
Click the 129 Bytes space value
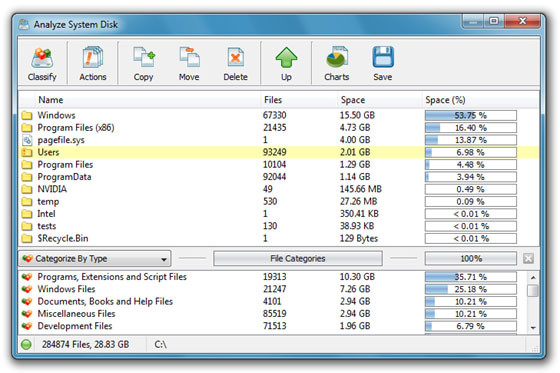[x=359, y=238]
